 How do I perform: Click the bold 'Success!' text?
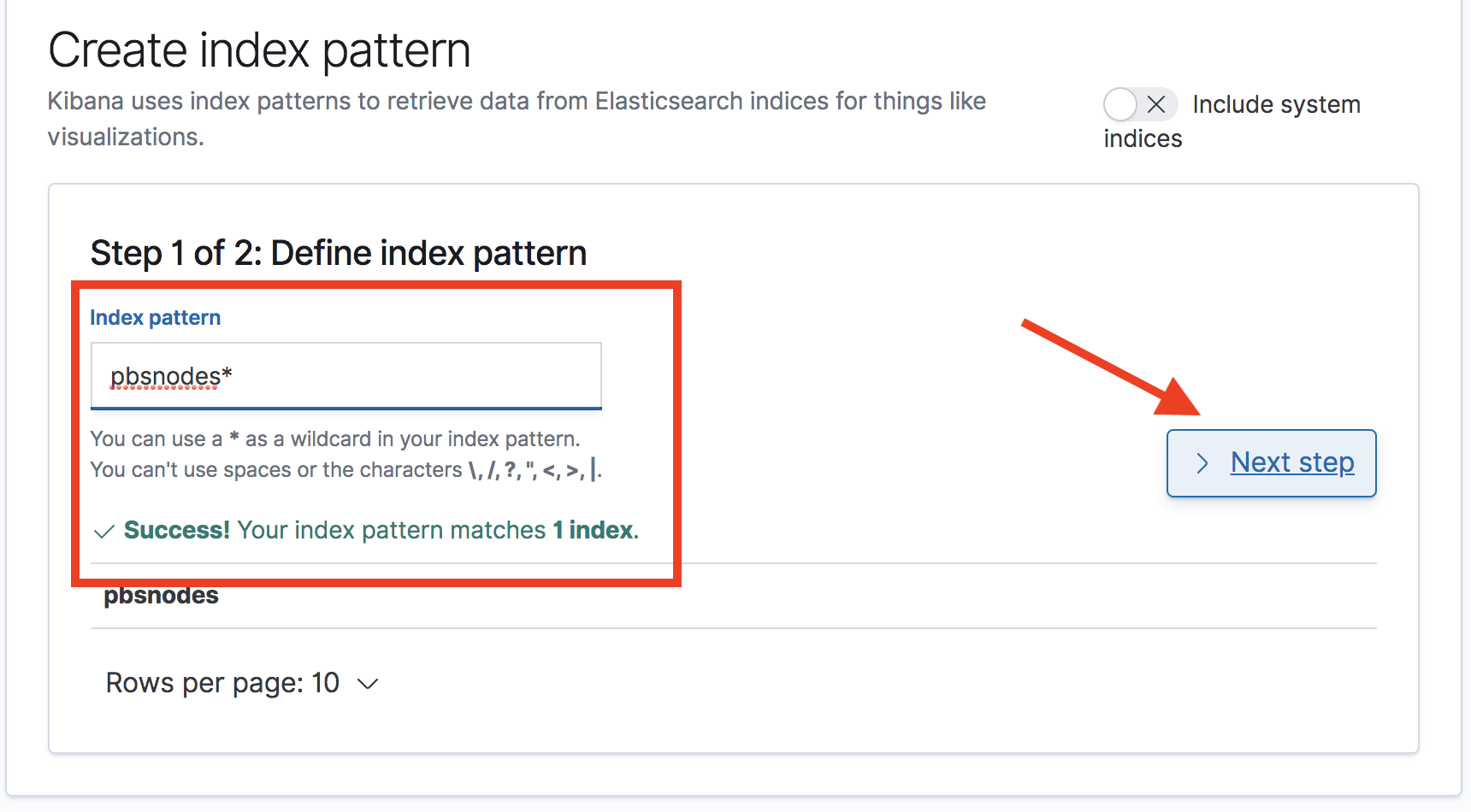(x=177, y=530)
